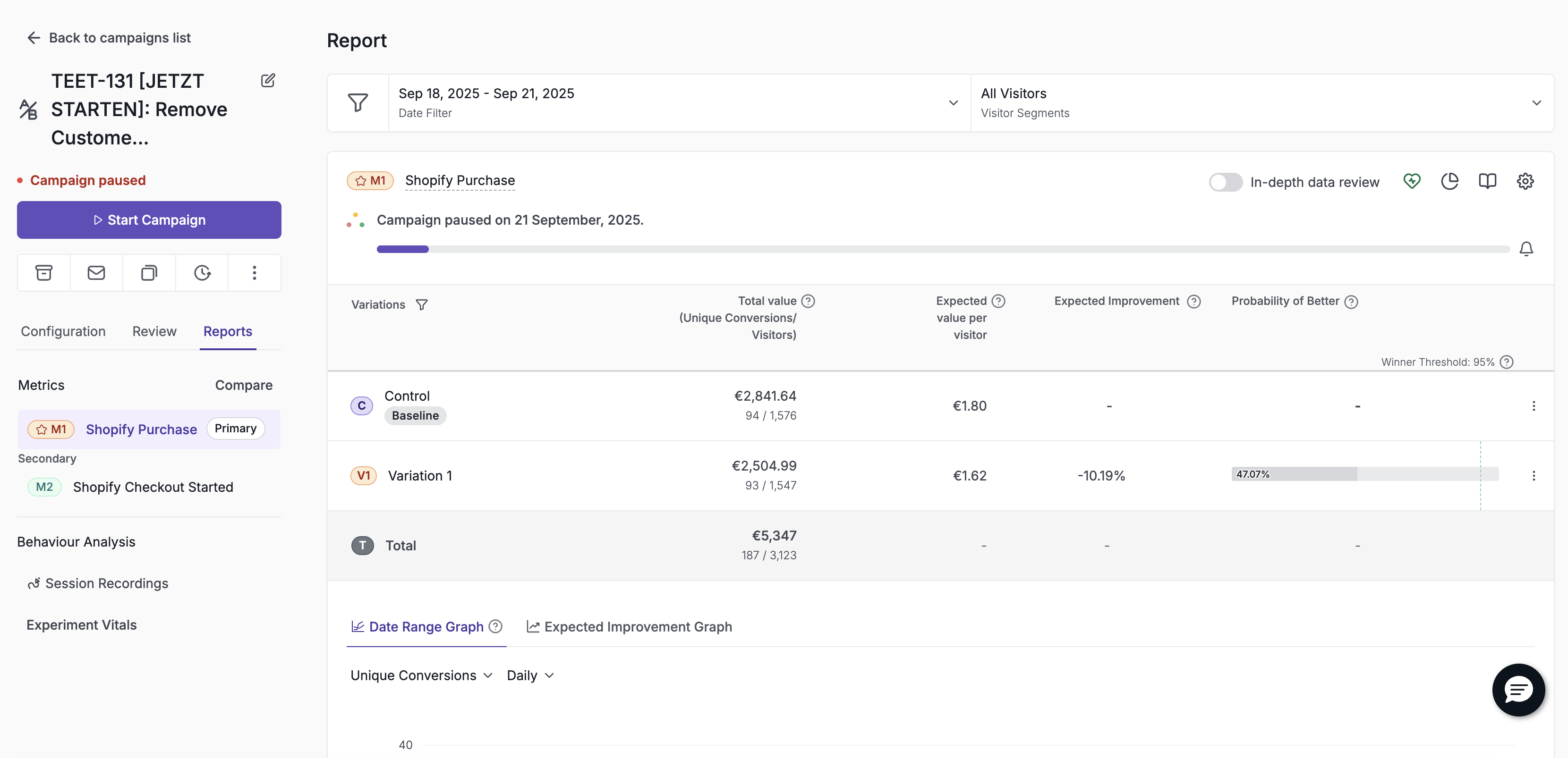Open the chat support bubble

coord(1518,690)
